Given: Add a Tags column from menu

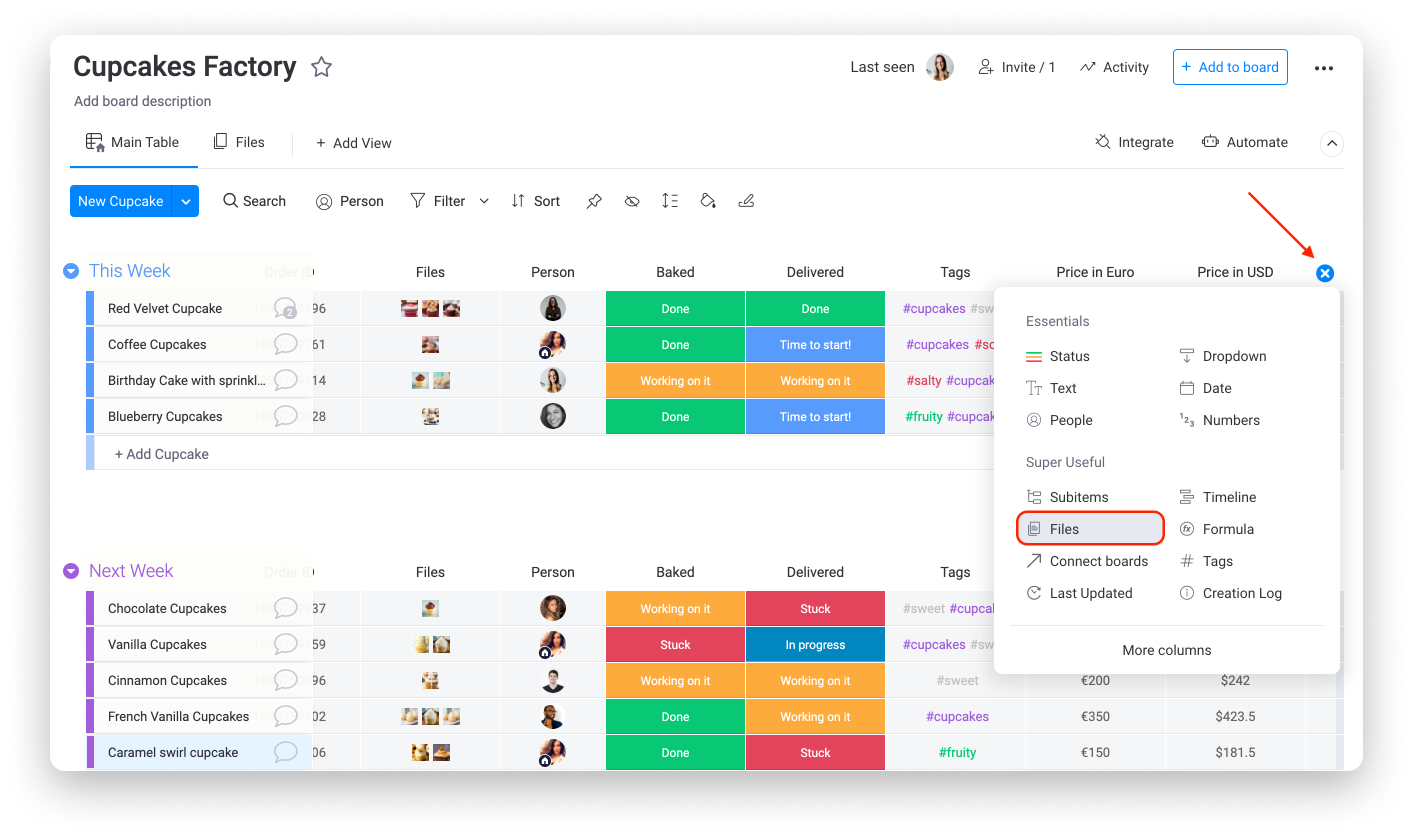Looking at the screenshot, I should [x=1207, y=561].
